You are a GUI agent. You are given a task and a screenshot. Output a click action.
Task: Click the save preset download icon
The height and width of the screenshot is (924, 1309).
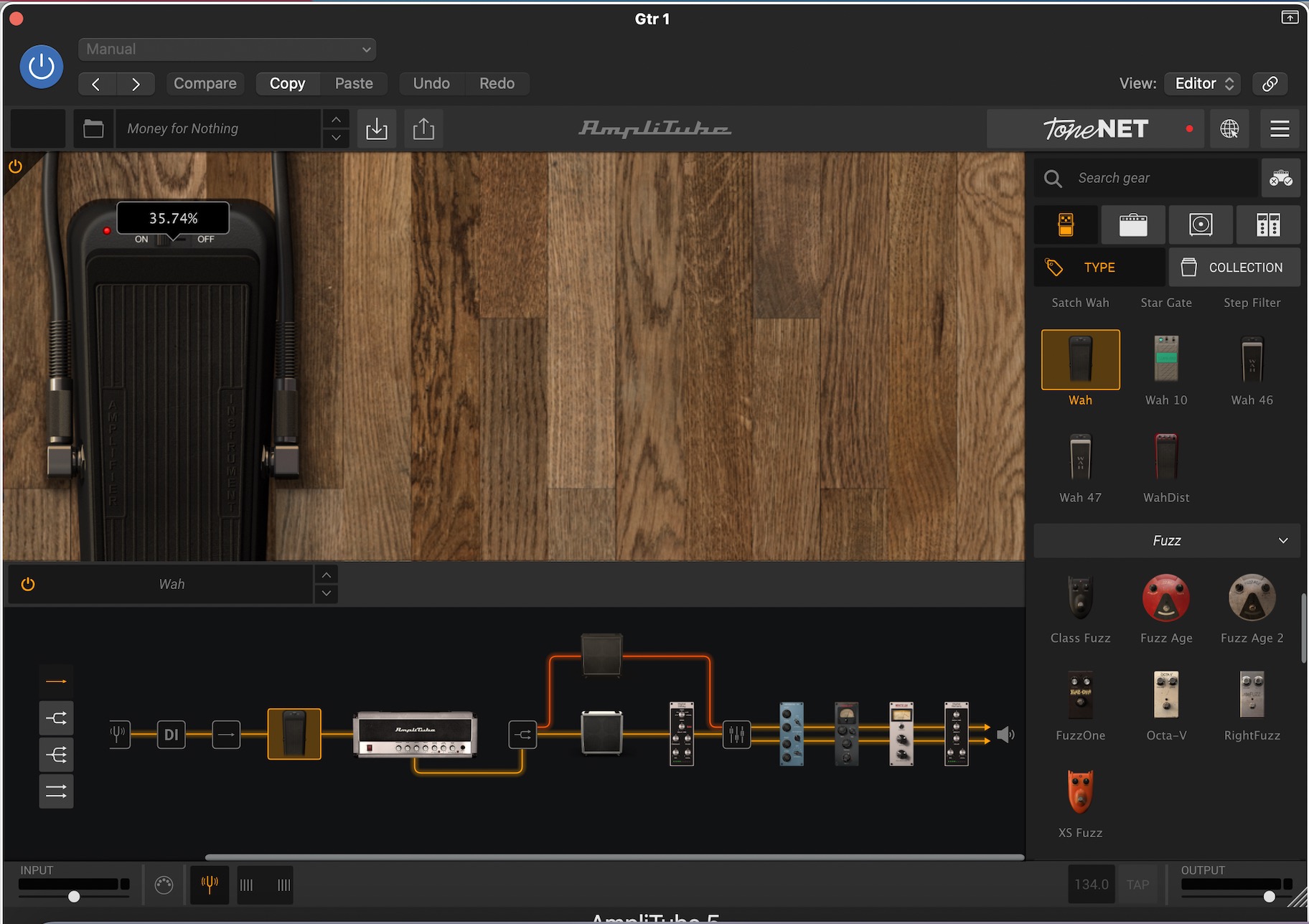(376, 128)
